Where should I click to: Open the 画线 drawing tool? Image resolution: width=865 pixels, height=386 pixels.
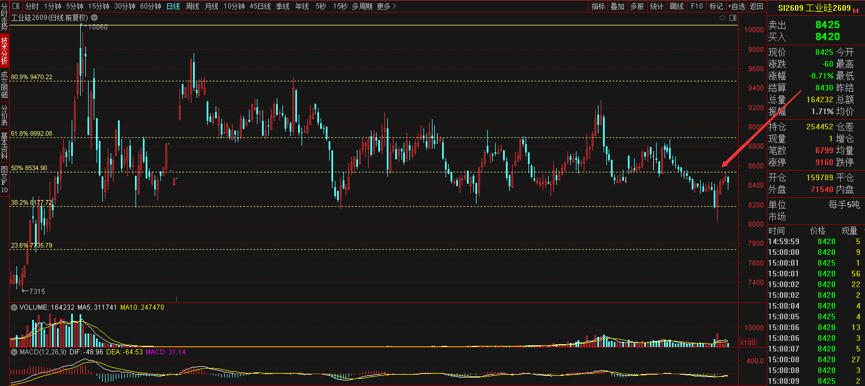coord(676,7)
